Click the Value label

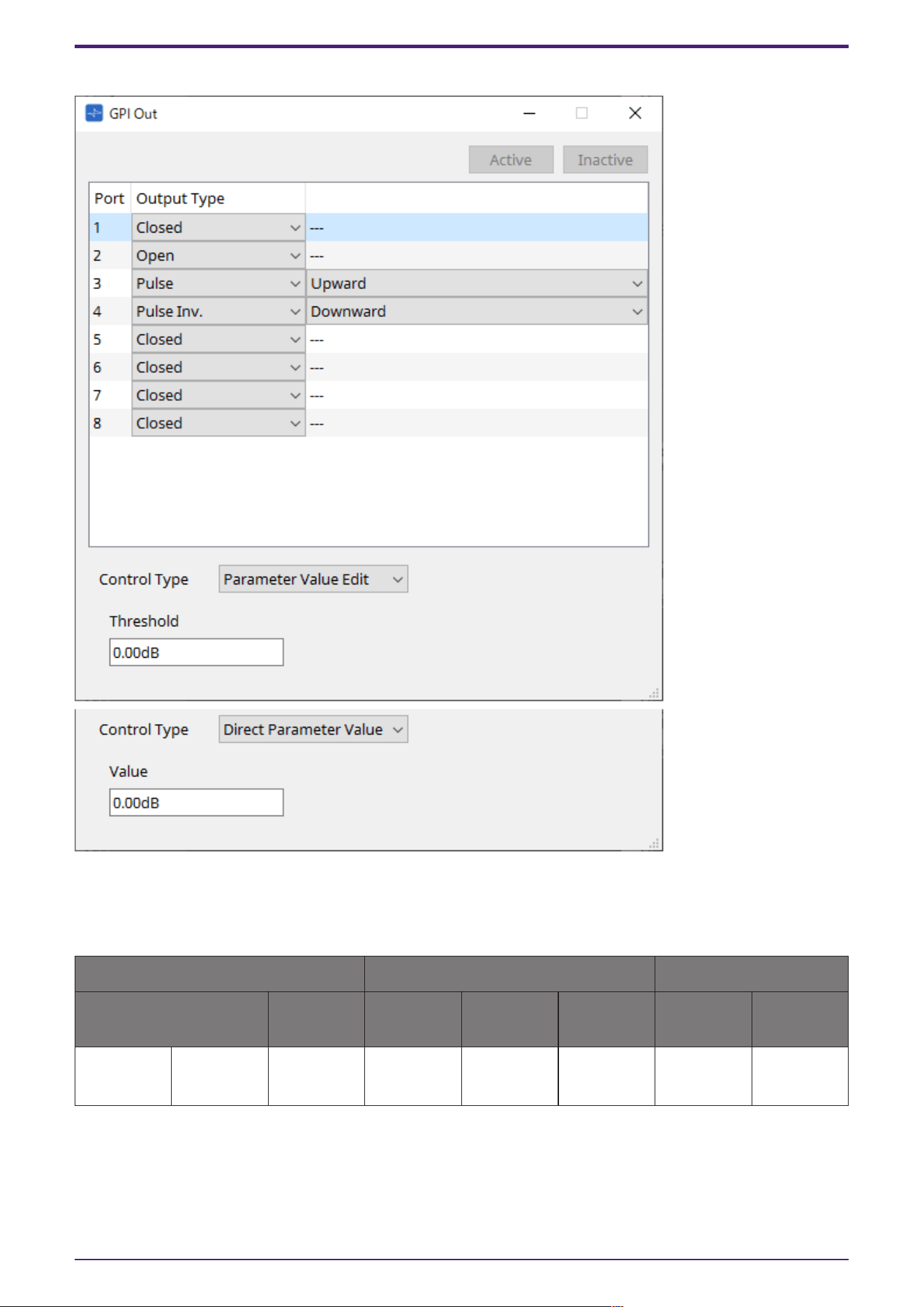[x=128, y=771]
